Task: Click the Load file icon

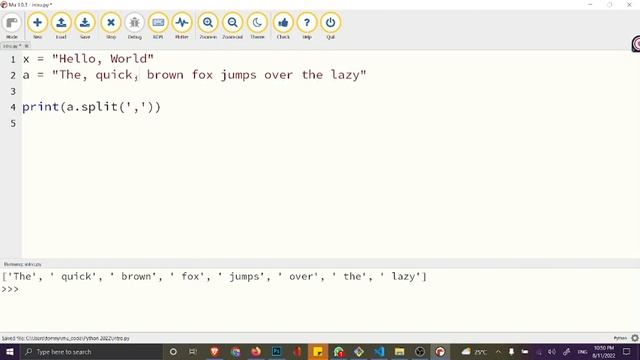Action: point(61,26)
